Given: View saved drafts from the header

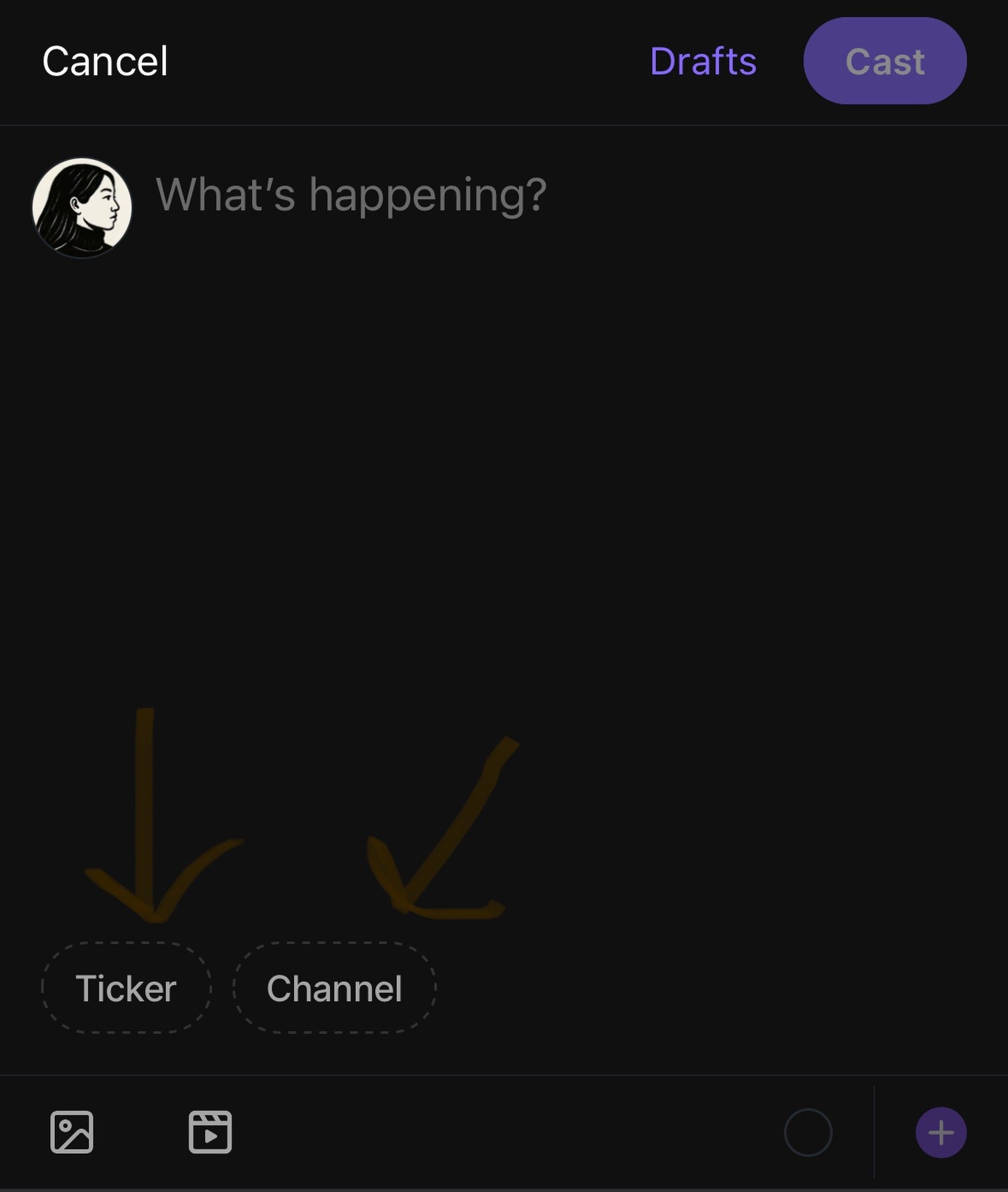Looking at the screenshot, I should (703, 61).
